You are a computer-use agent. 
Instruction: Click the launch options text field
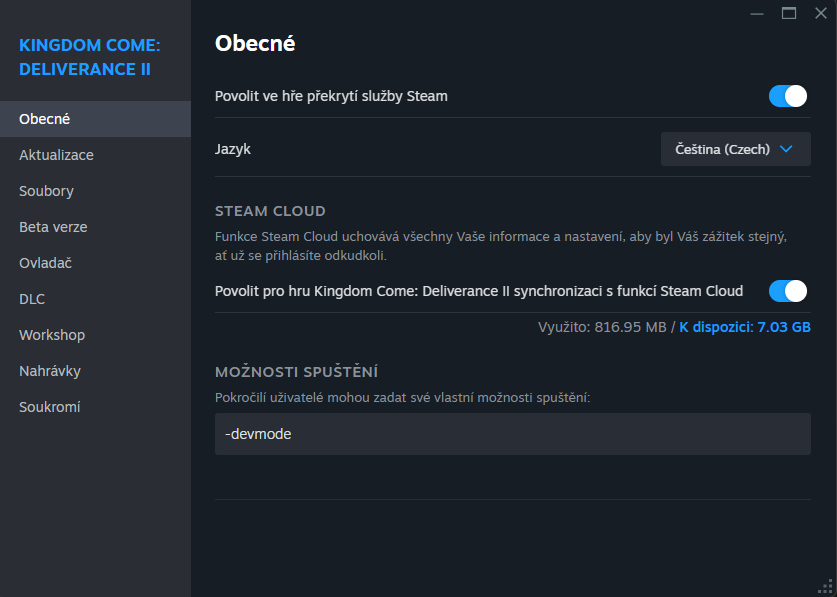pos(512,434)
